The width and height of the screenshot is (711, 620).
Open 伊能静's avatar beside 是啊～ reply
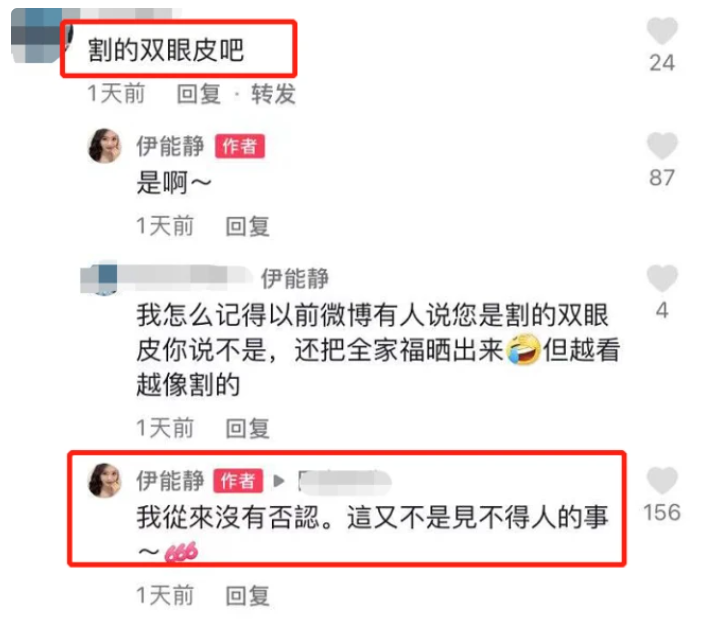[x=105, y=146]
